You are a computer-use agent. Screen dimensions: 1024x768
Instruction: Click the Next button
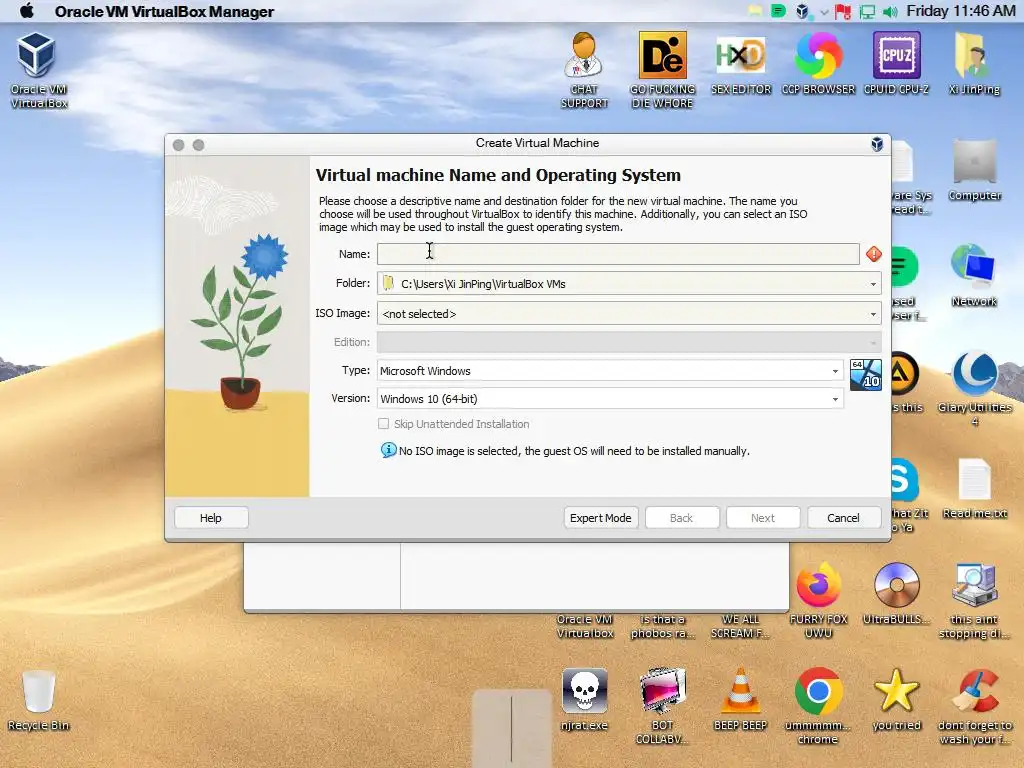click(763, 518)
